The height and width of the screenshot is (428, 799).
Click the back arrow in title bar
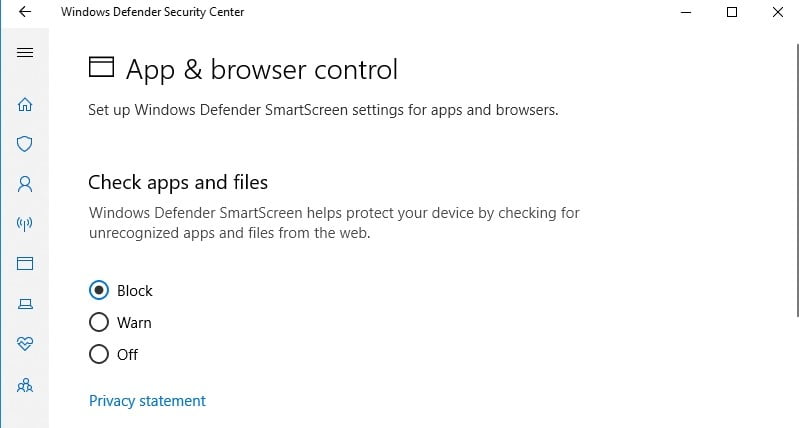[26, 12]
